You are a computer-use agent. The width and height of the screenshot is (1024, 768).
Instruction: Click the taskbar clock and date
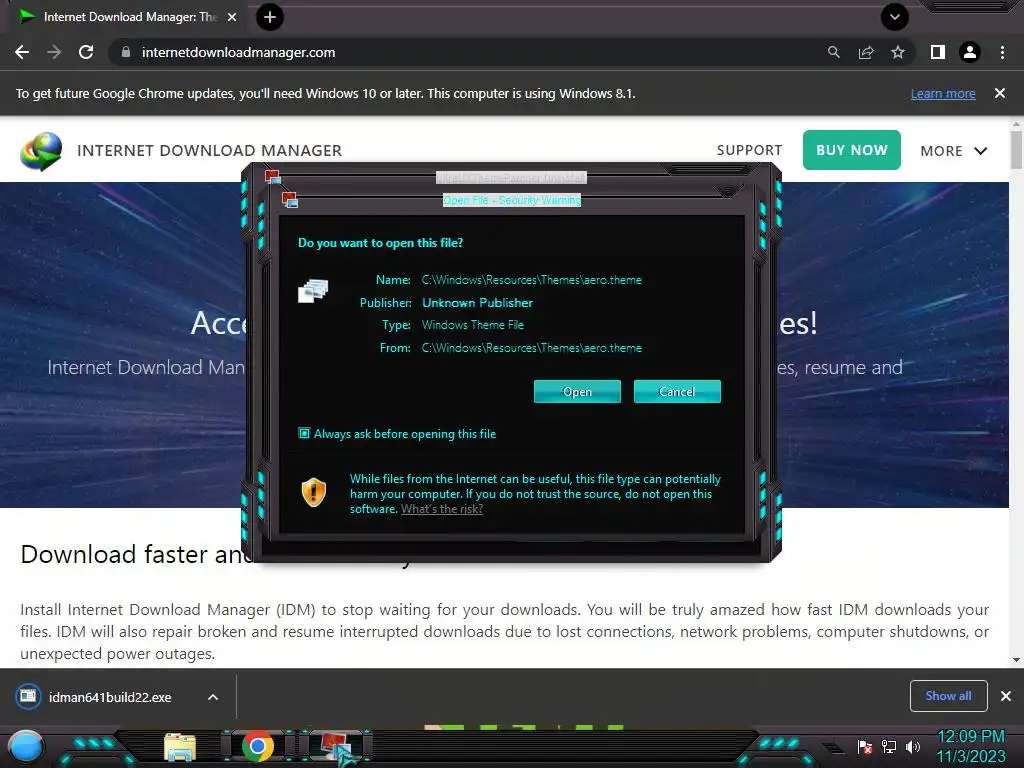tap(971, 746)
